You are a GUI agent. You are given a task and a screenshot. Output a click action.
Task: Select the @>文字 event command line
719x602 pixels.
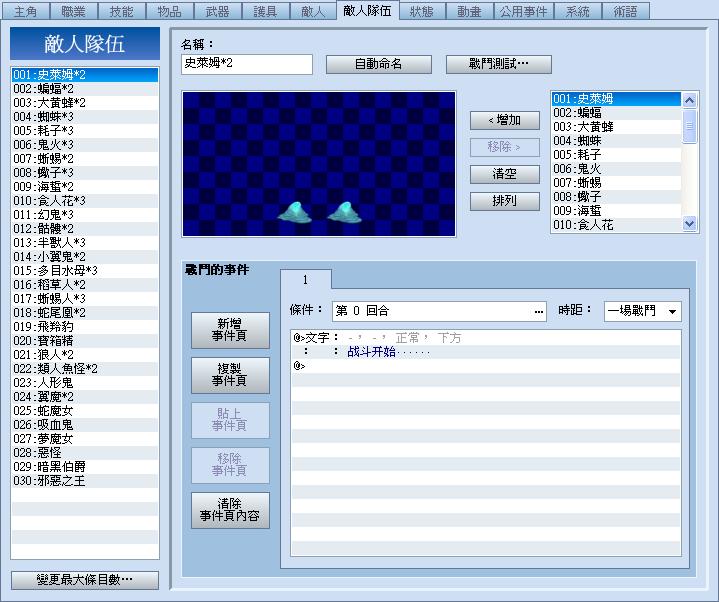pyautogui.click(x=486, y=338)
